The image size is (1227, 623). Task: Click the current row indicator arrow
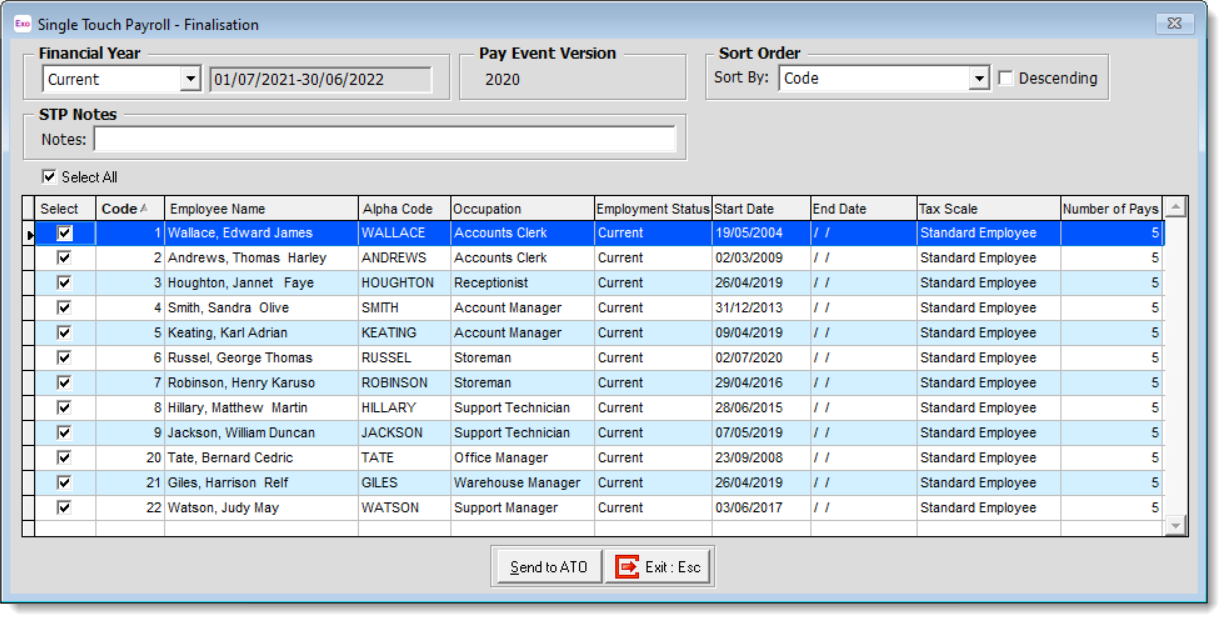pyautogui.click(x=29, y=234)
